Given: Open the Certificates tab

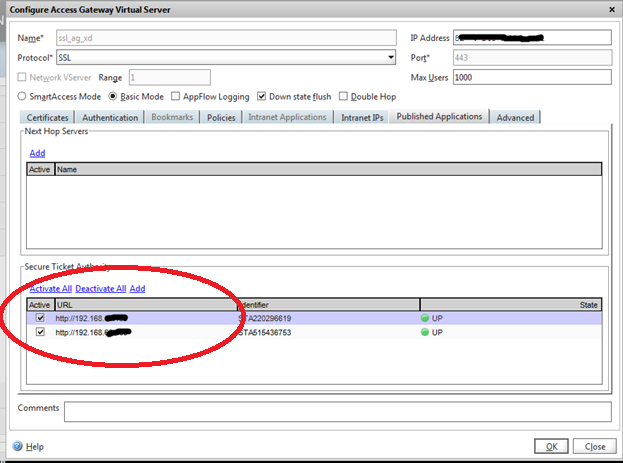Looking at the screenshot, I should pos(47,117).
